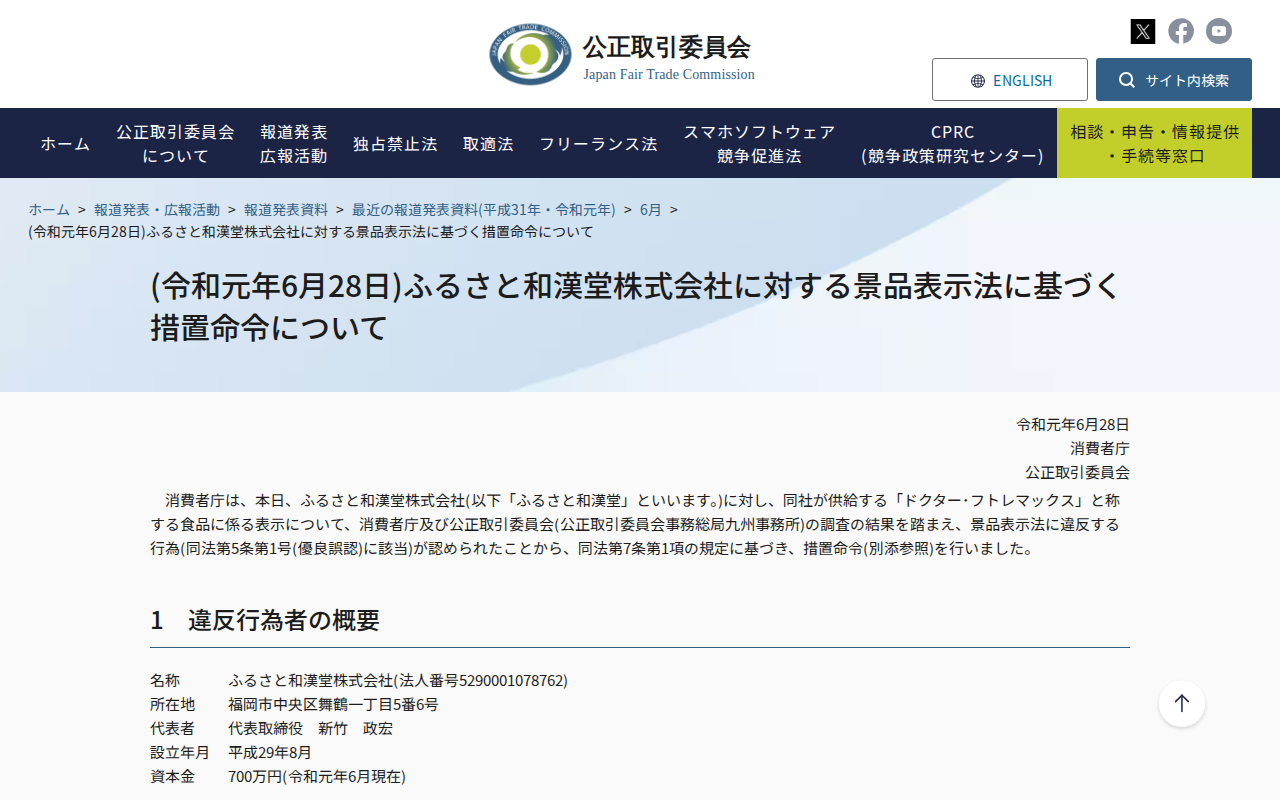Click the date 令和元年6月28日 above 消費者庁
Image resolution: width=1280 pixels, height=800 pixels.
(1073, 425)
